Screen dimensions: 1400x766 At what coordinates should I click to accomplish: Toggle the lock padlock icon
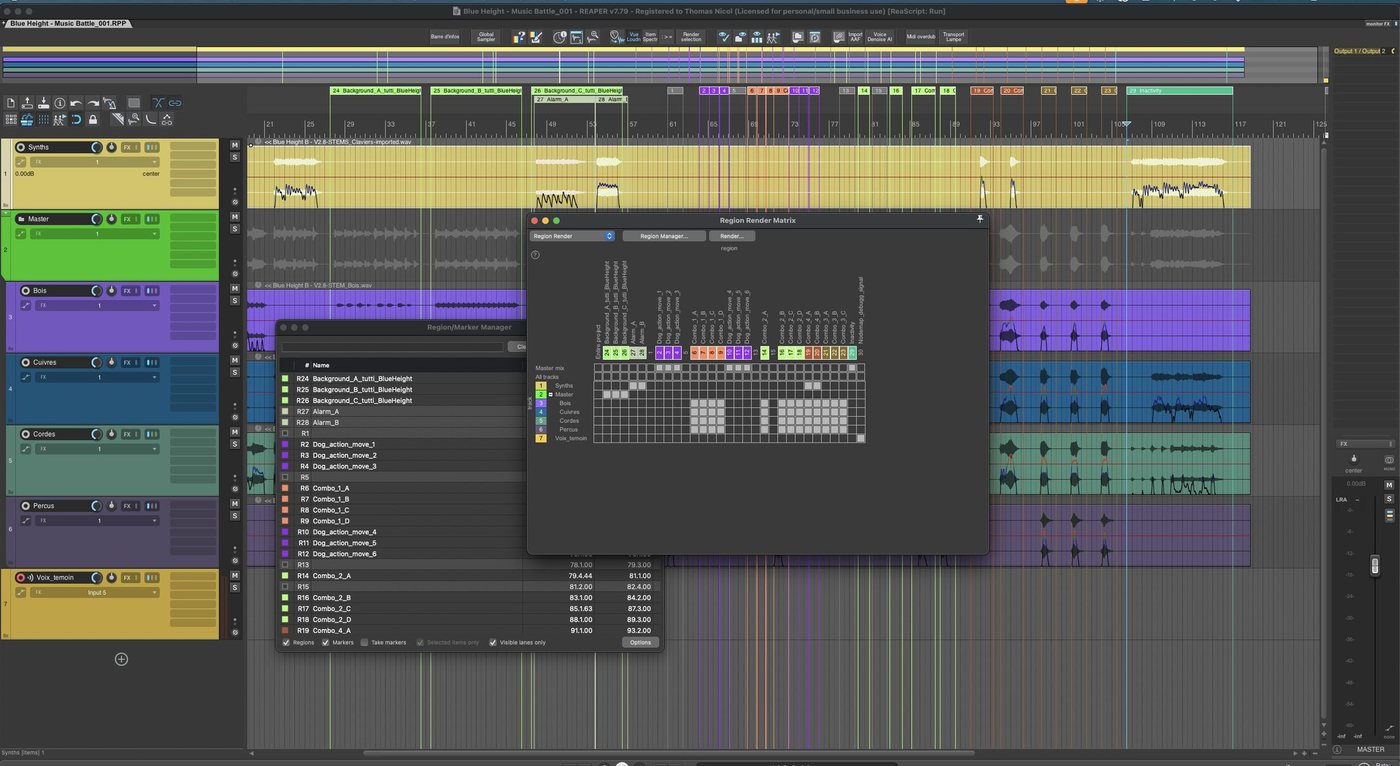coord(93,119)
